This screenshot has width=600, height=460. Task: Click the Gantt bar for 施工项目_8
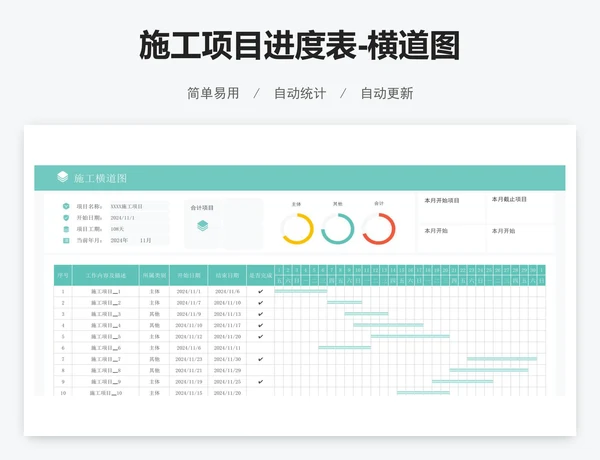coord(489,370)
